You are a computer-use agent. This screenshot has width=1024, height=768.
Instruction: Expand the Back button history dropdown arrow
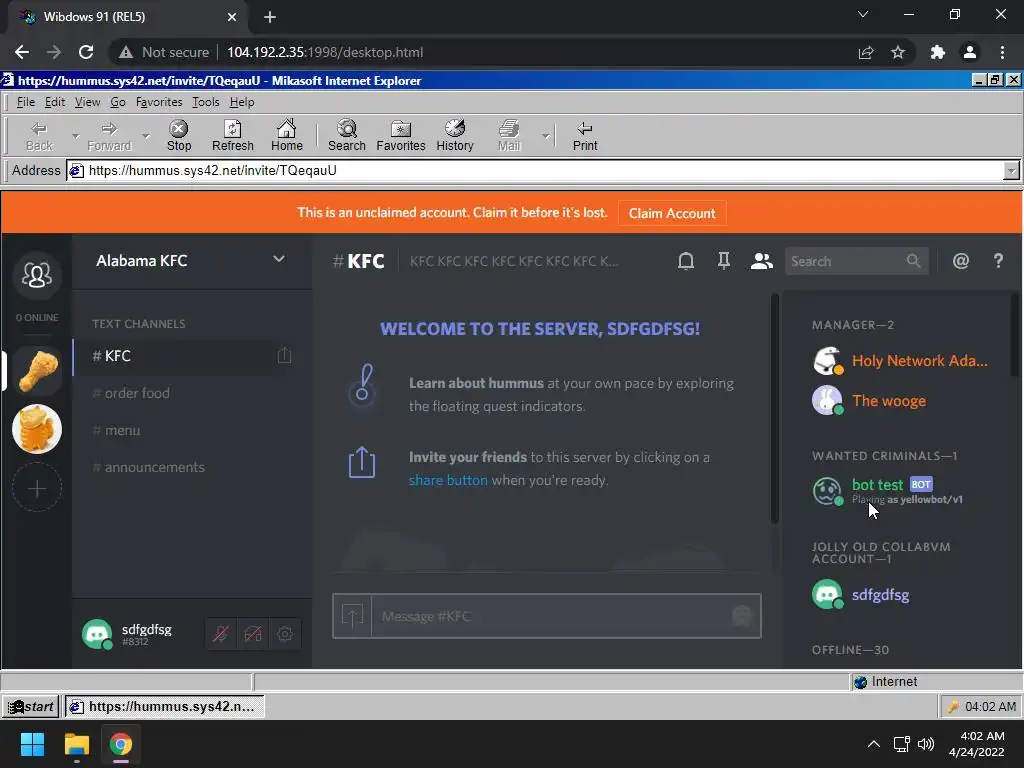coord(75,136)
